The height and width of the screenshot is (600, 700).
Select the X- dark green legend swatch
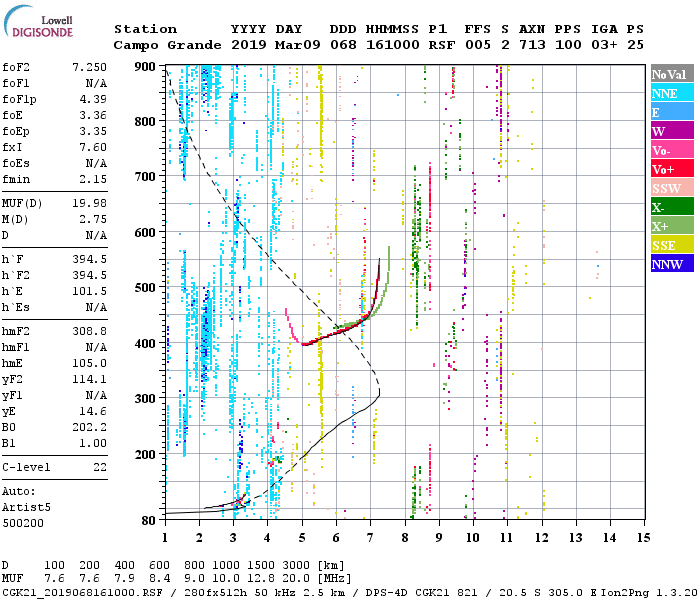pos(672,207)
